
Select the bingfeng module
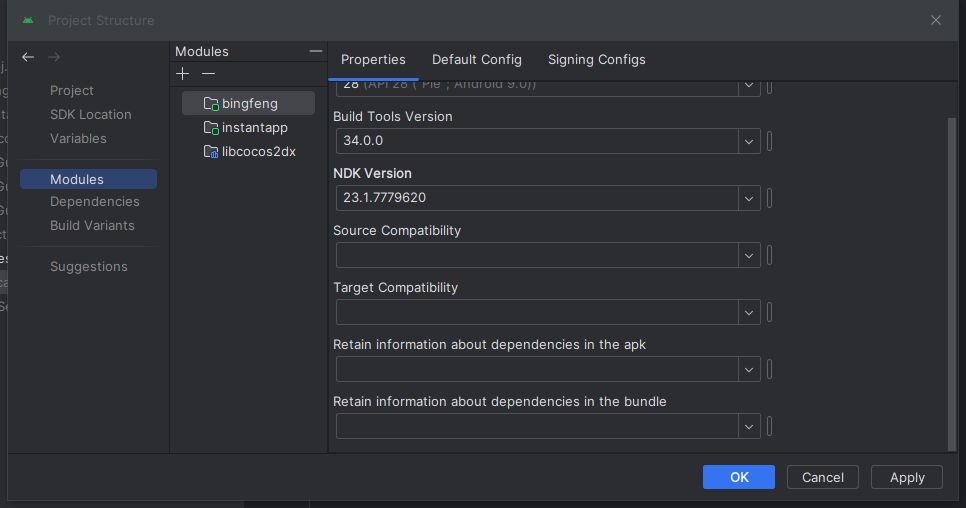[249, 103]
